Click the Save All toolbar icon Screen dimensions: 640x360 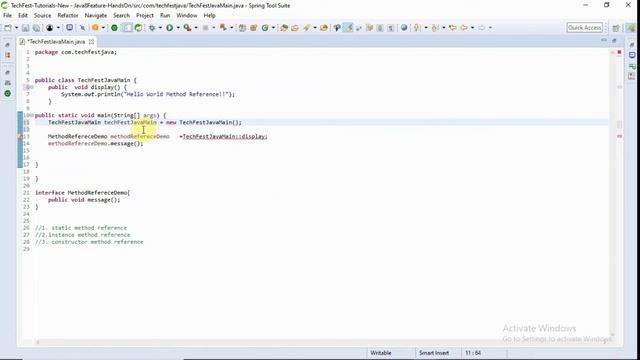(36, 28)
